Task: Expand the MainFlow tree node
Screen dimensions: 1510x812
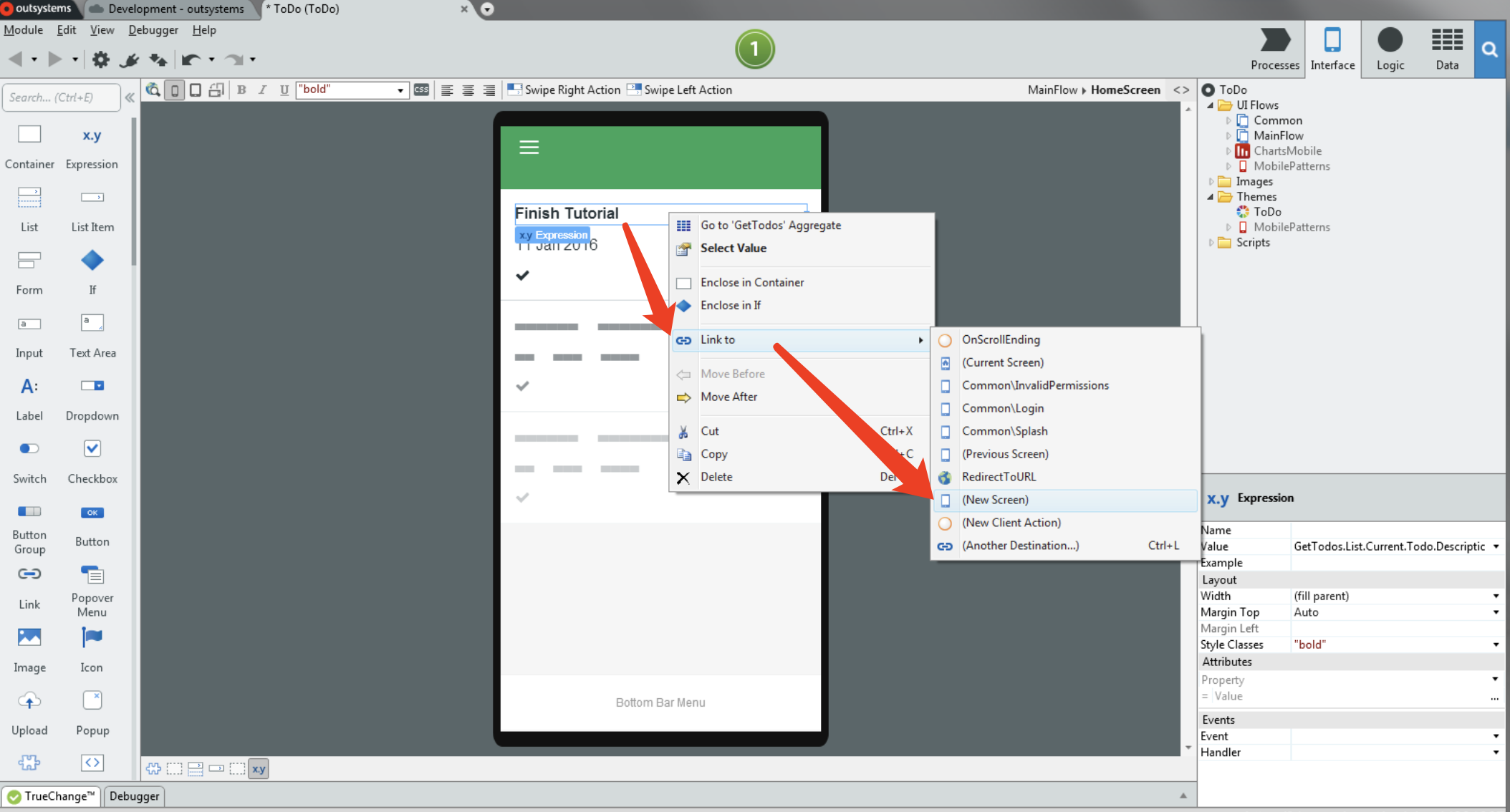Action: (1228, 136)
